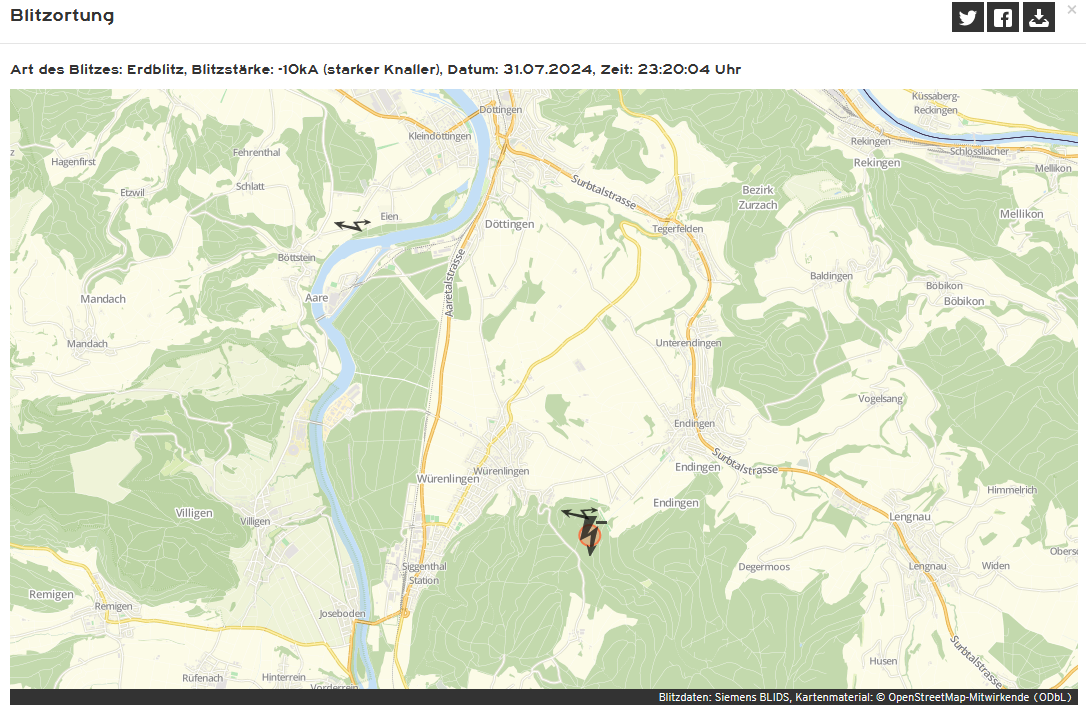Click the Remigen village label
The width and height of the screenshot is (1086, 712).
[x=51, y=594]
